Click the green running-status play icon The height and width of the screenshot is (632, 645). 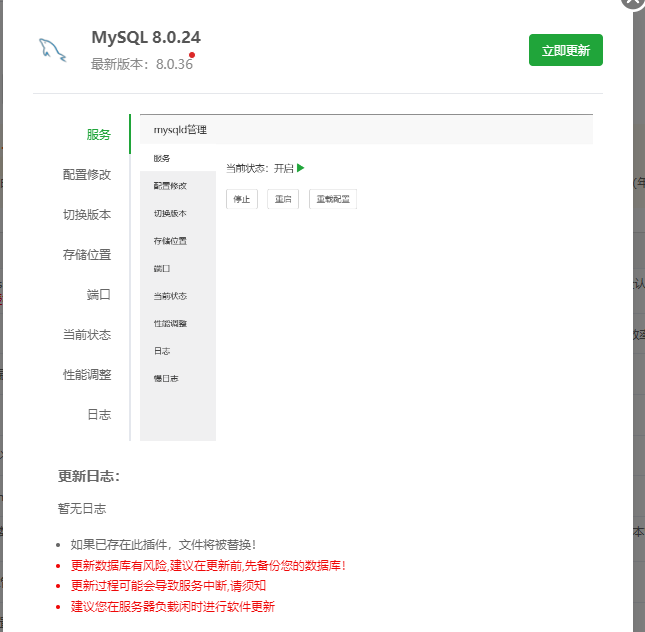click(x=300, y=168)
